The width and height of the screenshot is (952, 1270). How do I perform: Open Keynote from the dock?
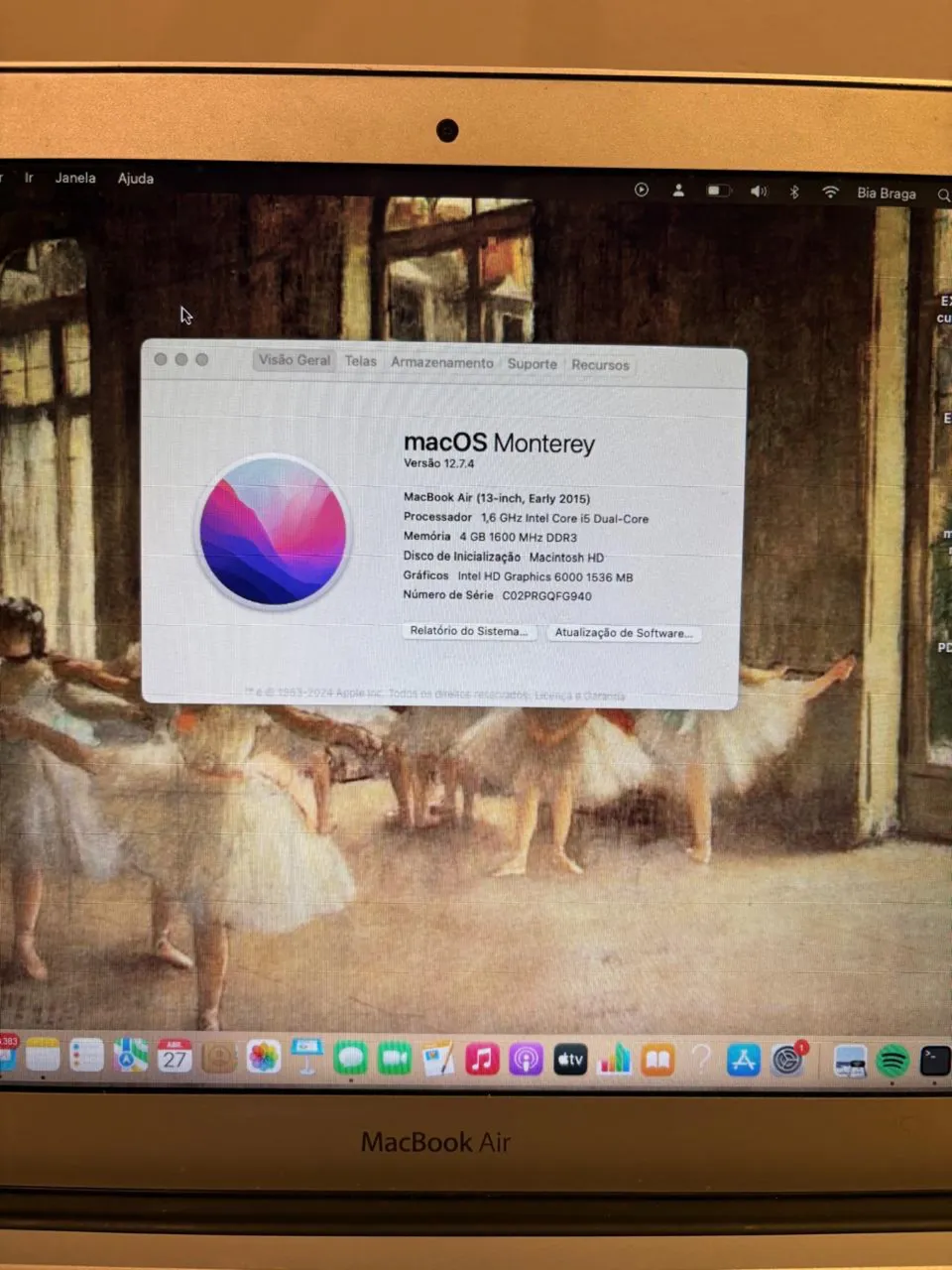tap(306, 1057)
